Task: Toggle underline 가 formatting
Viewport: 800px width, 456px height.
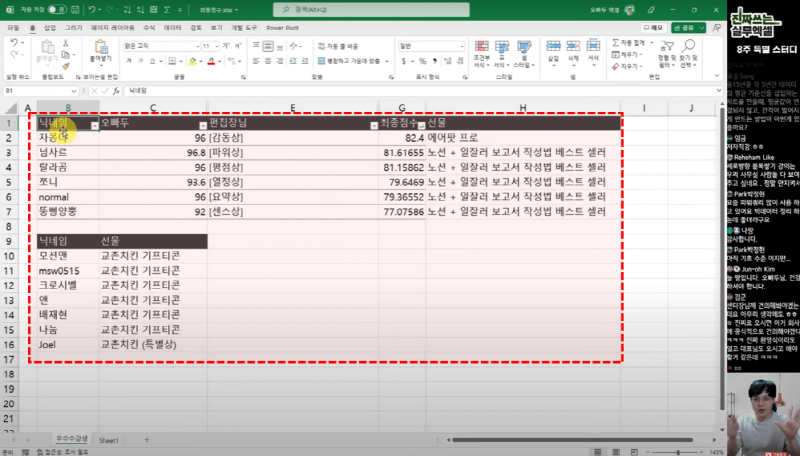Action: tap(152, 61)
